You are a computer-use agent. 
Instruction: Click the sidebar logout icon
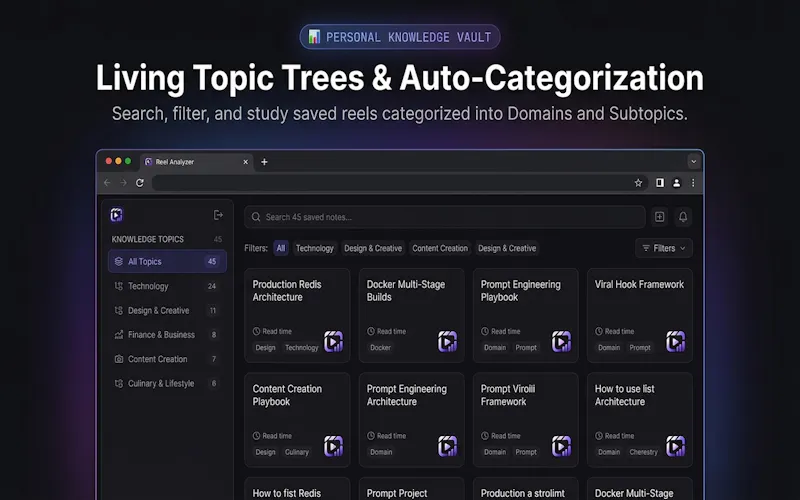click(218, 215)
